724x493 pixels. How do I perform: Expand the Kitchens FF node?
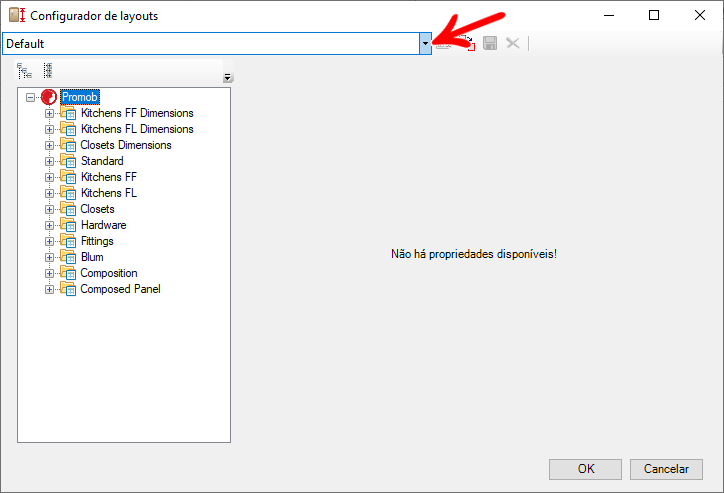[49, 178]
